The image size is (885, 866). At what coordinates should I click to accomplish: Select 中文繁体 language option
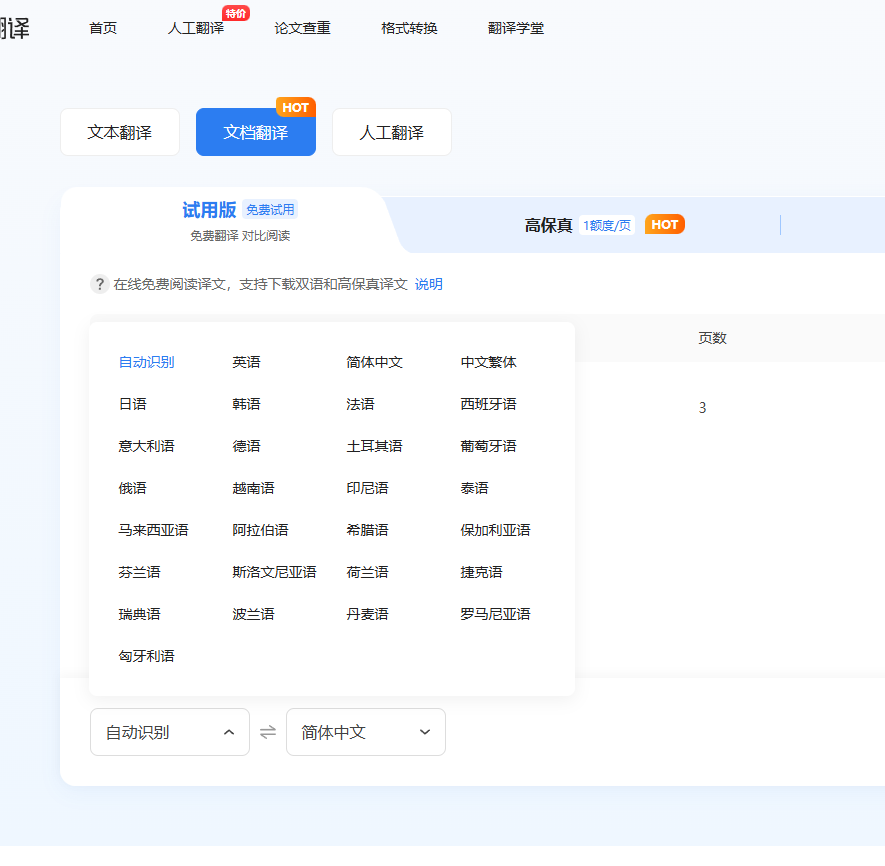click(x=488, y=362)
